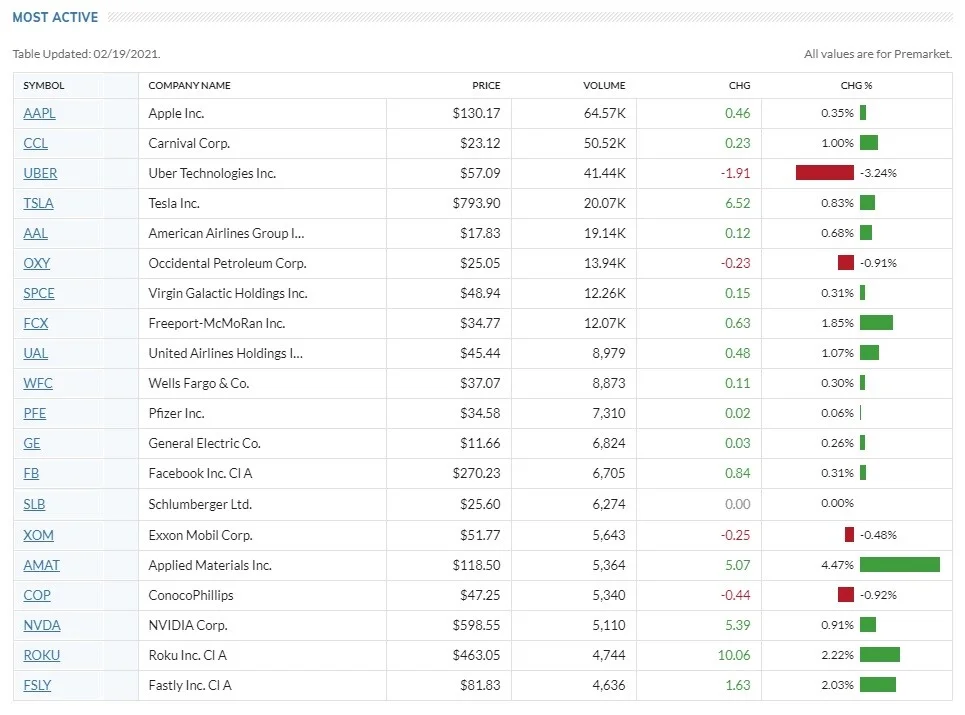Viewport: 965px width, 715px height.
Task: Click the PRICE column header
Action: click(x=486, y=86)
